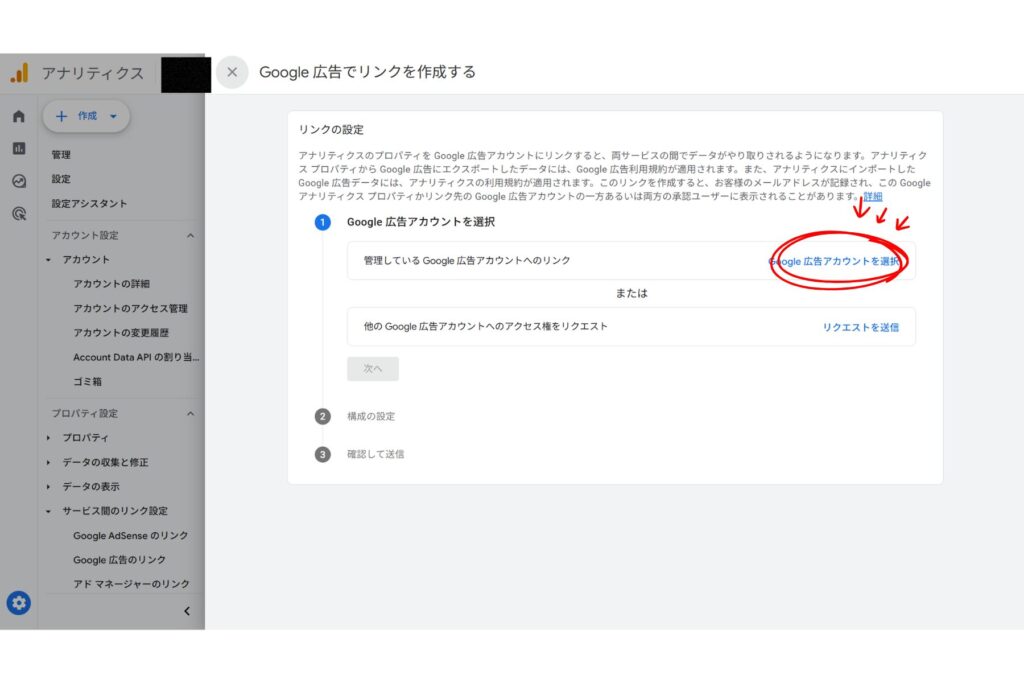This screenshot has height=683, width=1024.
Task: Close the Google 広告 link creation panel
Action: tap(232, 72)
